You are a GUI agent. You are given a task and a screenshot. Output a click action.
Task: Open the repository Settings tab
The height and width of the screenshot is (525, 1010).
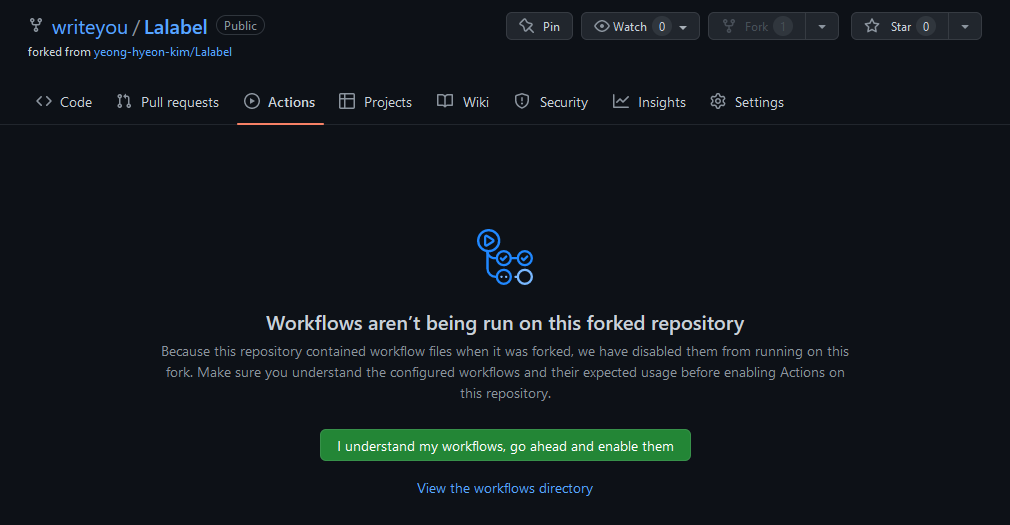tap(747, 102)
